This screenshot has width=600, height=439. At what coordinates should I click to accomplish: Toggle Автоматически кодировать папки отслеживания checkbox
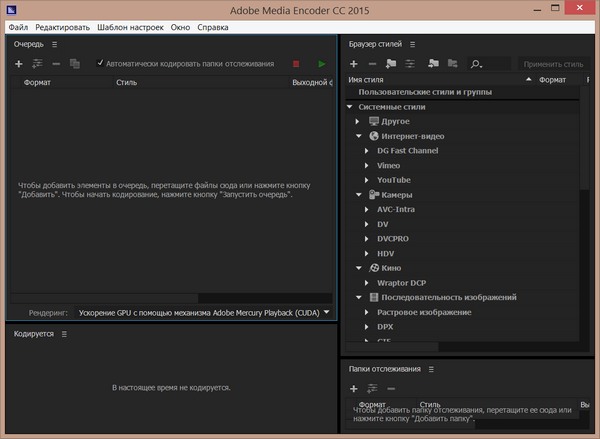click(100, 63)
